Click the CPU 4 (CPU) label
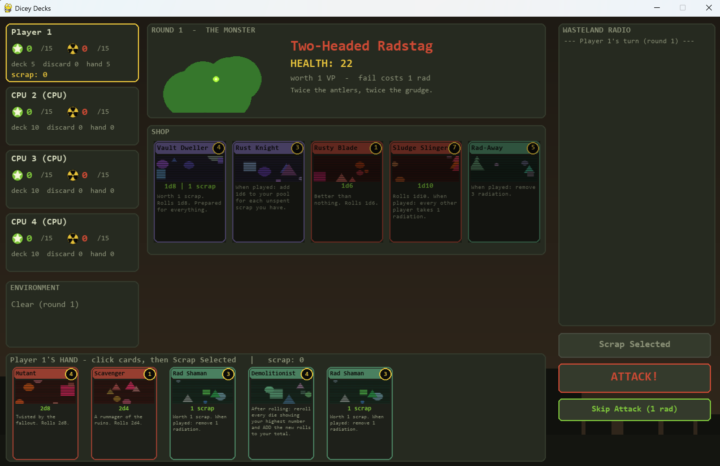This screenshot has height=466, width=720. pos(39,222)
